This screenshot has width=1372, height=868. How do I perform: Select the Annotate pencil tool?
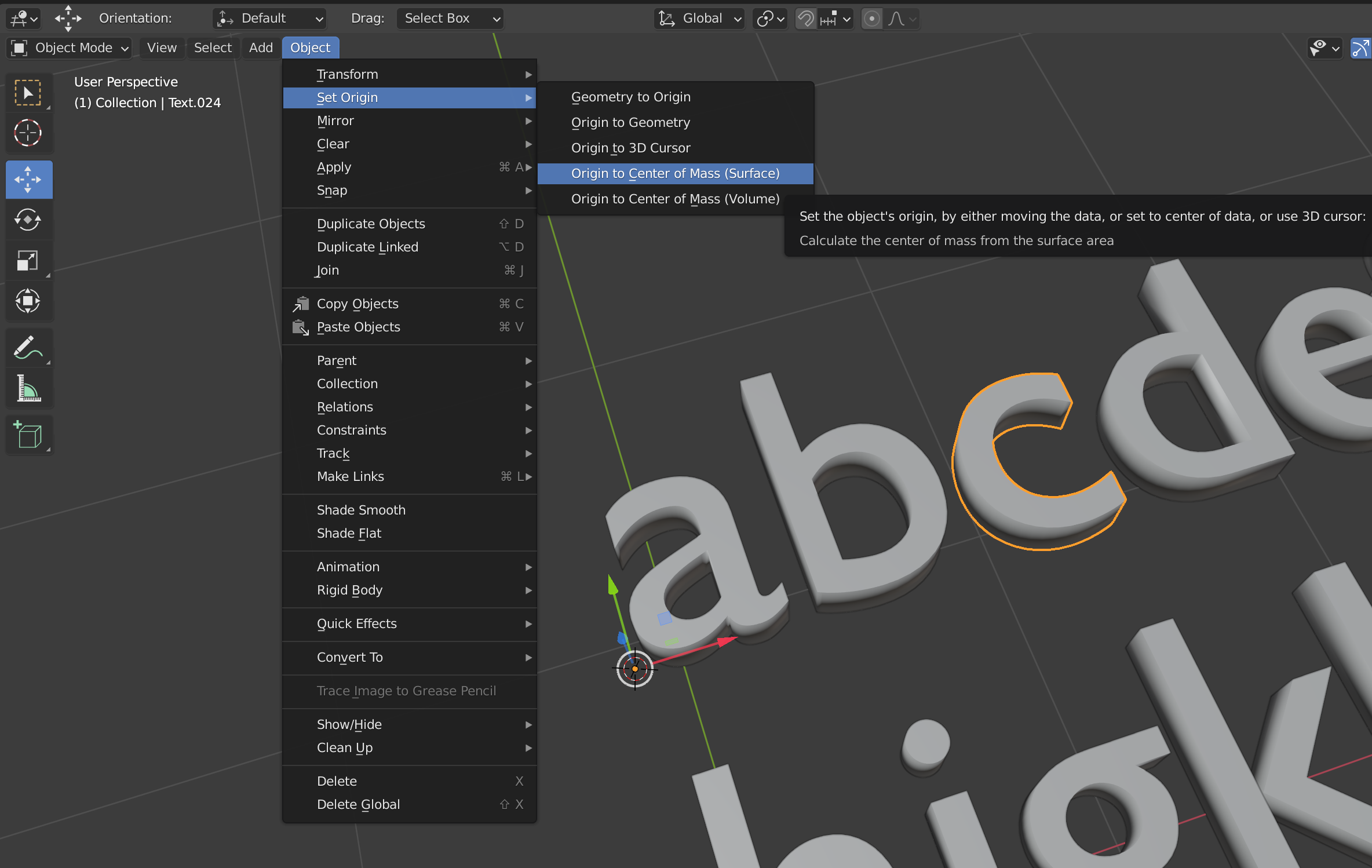coord(28,348)
